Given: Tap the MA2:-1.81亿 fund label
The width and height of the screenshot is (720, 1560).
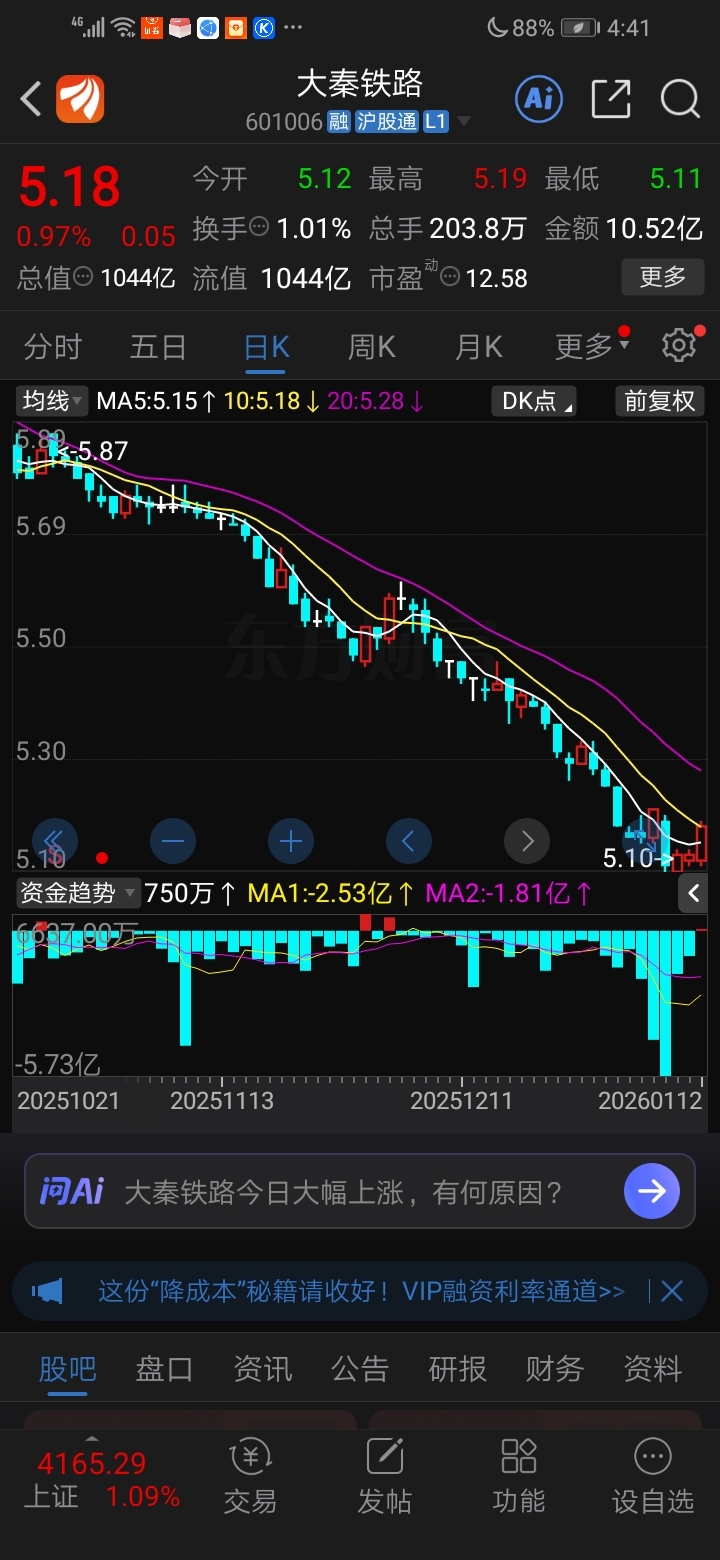Looking at the screenshot, I should 510,892.
